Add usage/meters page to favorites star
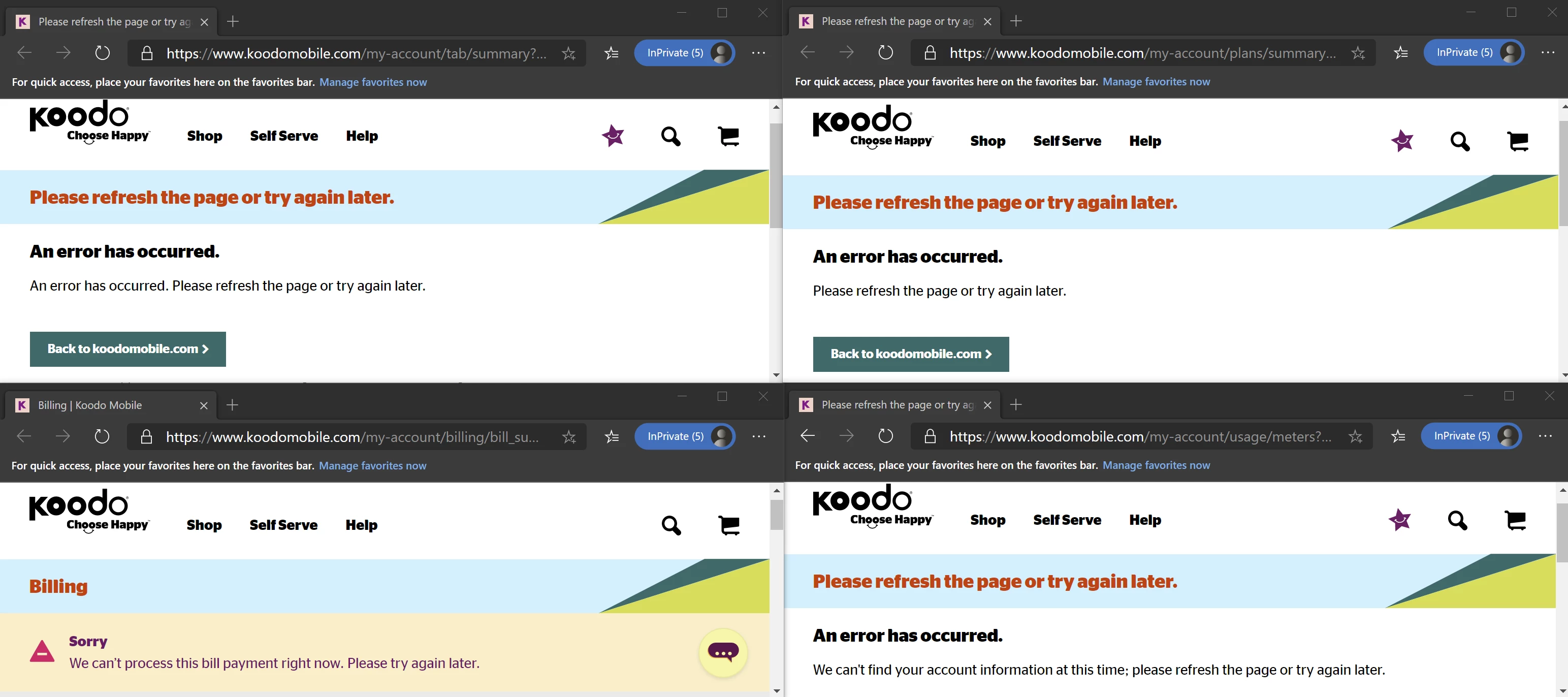The height and width of the screenshot is (697, 1568). (x=1355, y=436)
